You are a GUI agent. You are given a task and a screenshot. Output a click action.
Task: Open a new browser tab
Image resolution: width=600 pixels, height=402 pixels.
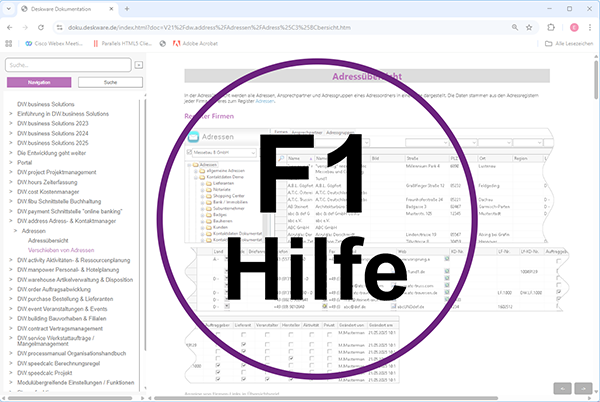pos(127,8)
